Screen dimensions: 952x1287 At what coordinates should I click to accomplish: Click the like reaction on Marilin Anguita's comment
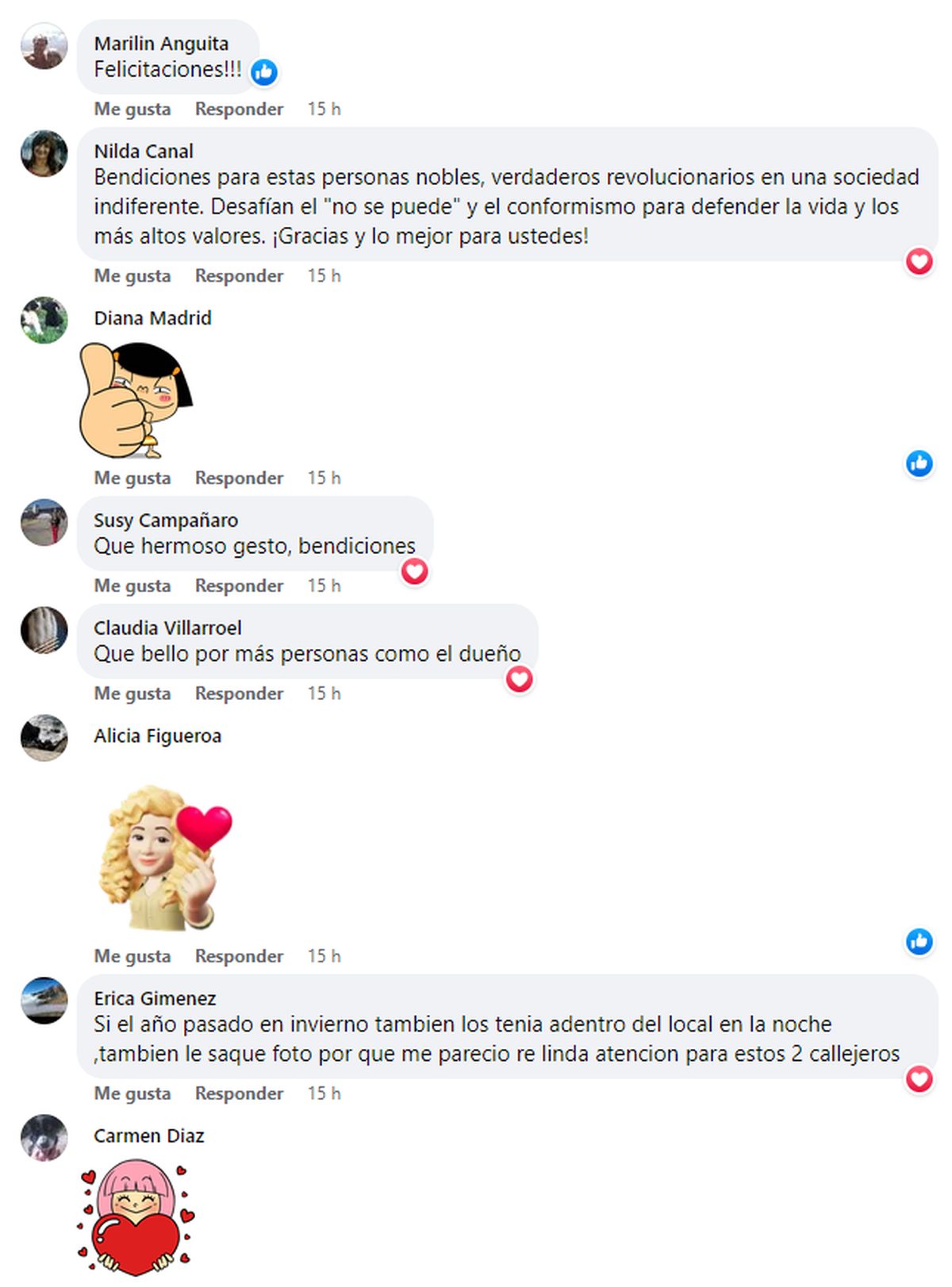pos(264,73)
